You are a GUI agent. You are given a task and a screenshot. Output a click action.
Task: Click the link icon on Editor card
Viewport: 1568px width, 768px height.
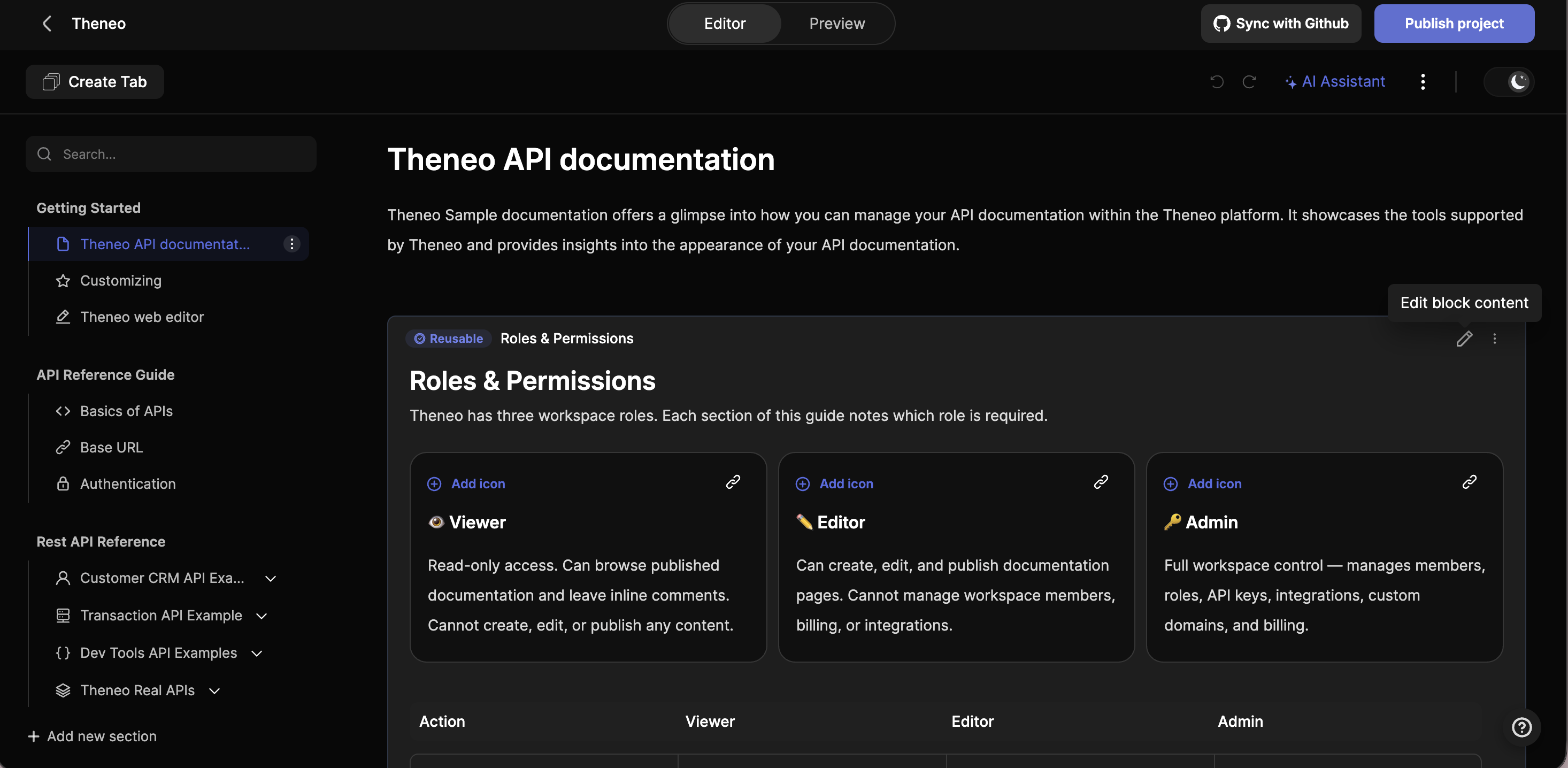coord(1101,482)
